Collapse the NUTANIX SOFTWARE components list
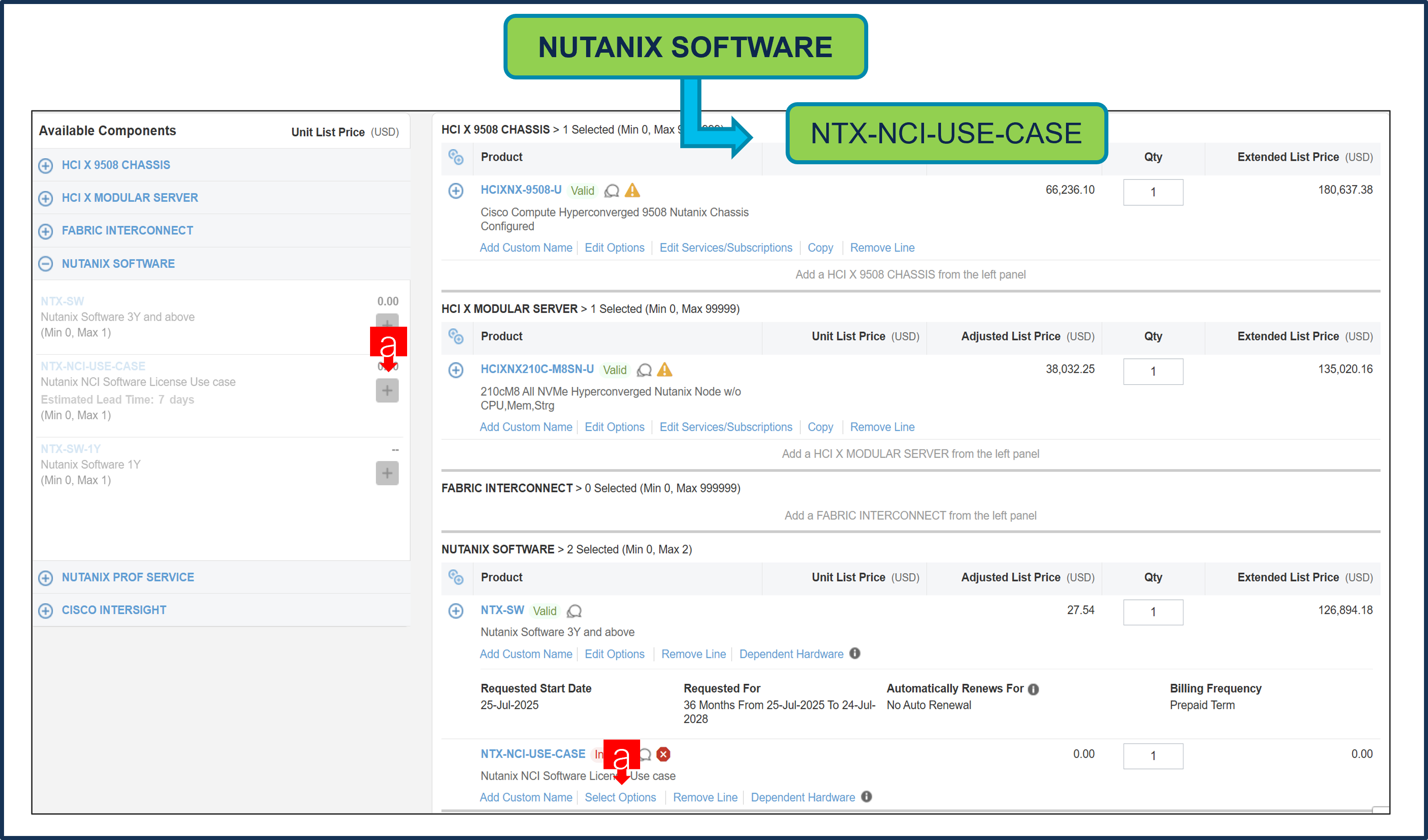 pyautogui.click(x=46, y=264)
